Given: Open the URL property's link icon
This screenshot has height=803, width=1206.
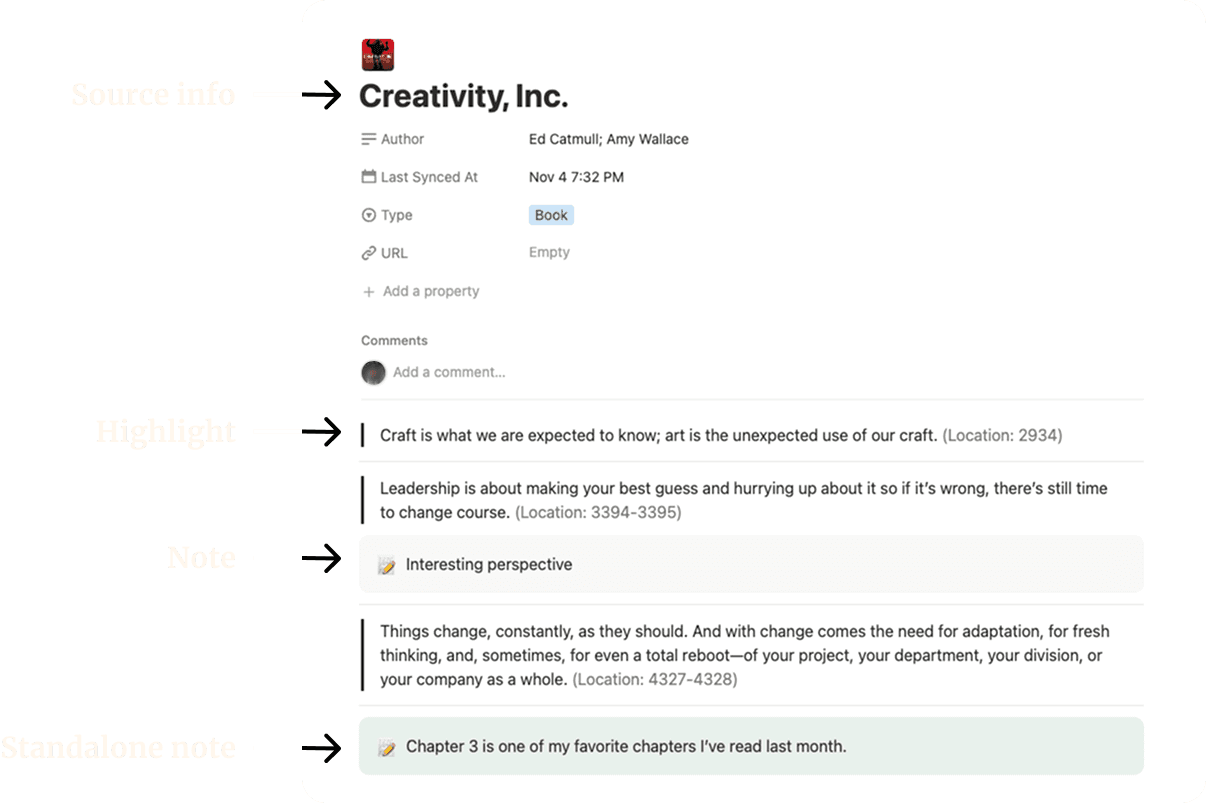Looking at the screenshot, I should 369,253.
